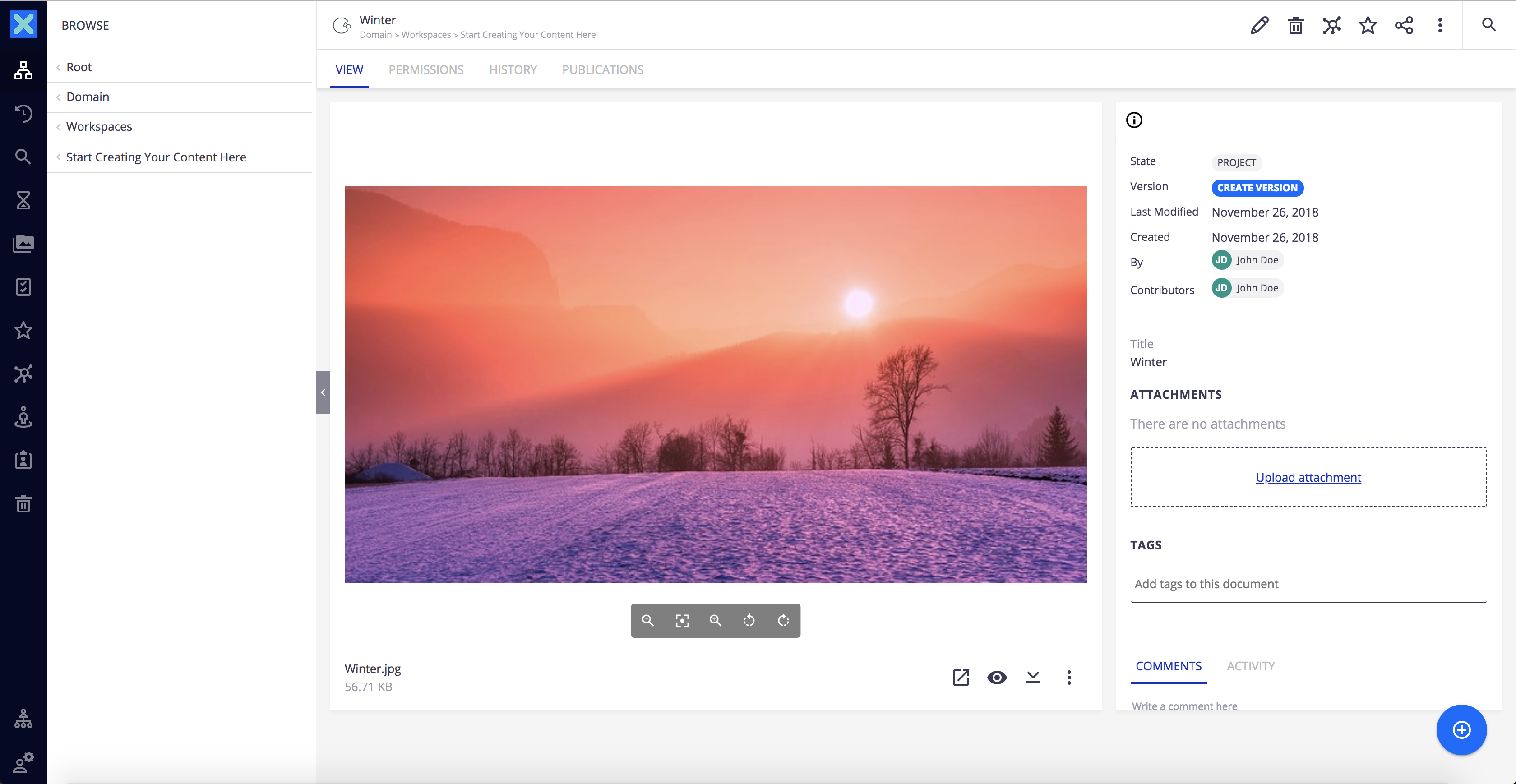This screenshot has width=1516, height=784.
Task: Add Winter to favorites star
Action: coord(1368,25)
